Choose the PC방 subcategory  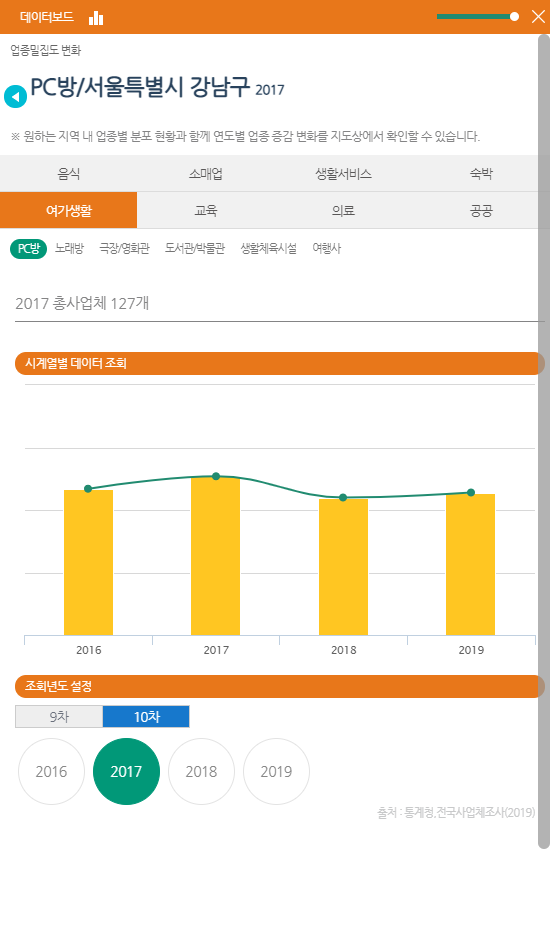pos(28,249)
